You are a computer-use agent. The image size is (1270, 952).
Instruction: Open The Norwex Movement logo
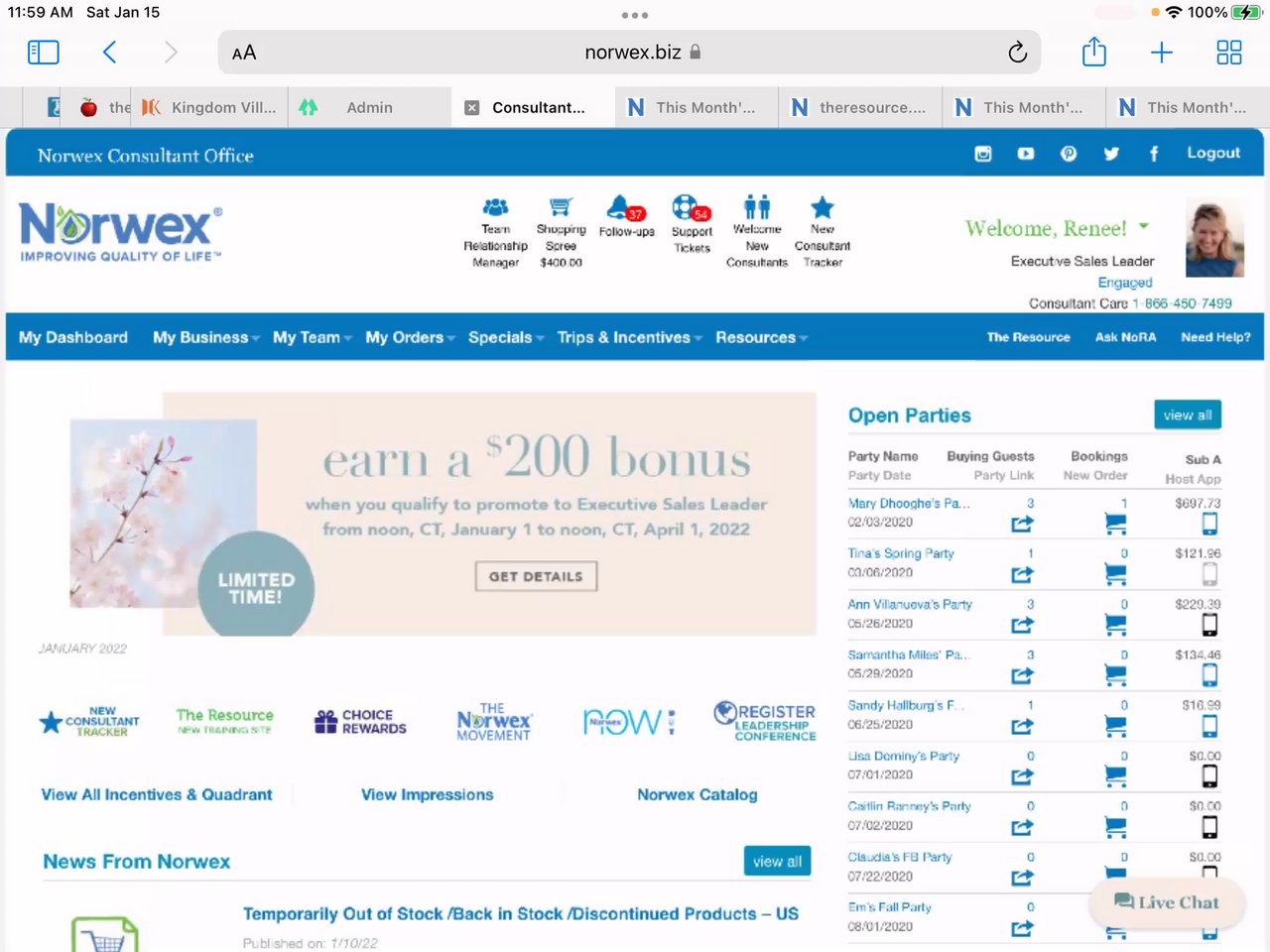tap(494, 722)
